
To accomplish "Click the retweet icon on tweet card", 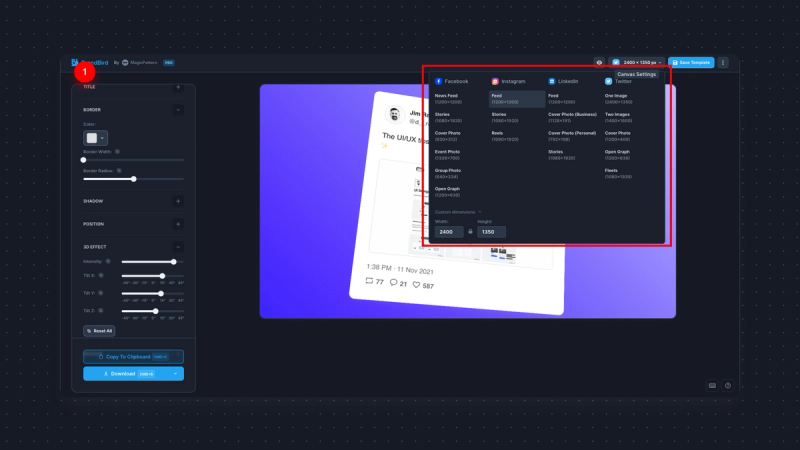I will point(369,281).
